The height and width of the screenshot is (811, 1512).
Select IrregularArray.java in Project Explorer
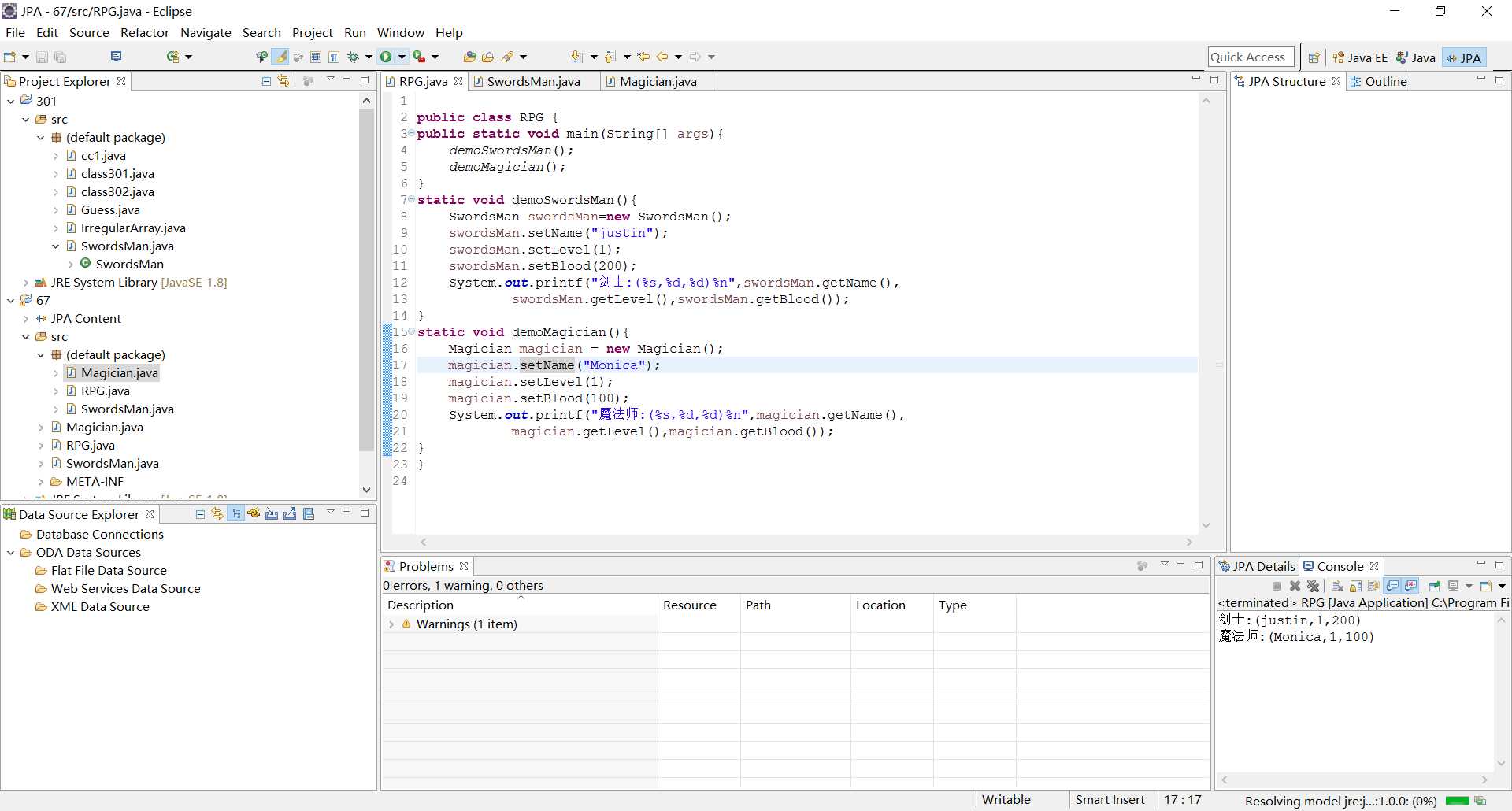coord(133,228)
